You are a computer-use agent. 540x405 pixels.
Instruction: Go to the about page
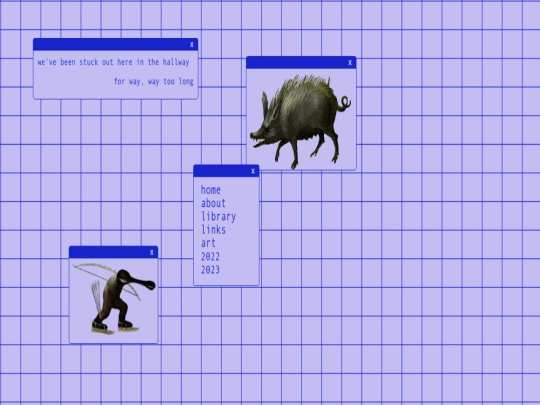[x=214, y=204]
